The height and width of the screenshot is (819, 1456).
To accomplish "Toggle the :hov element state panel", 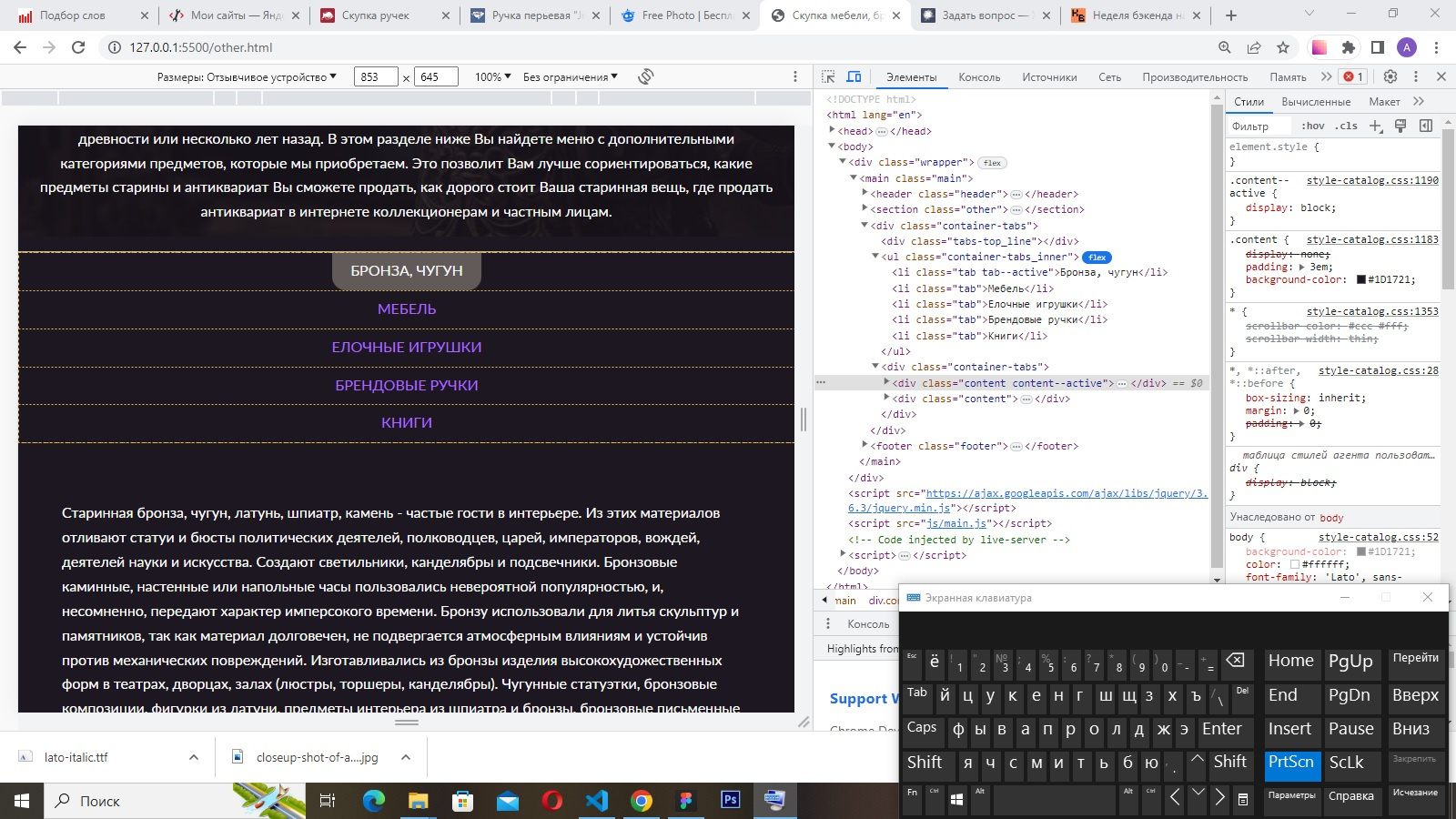I will coord(1312,126).
